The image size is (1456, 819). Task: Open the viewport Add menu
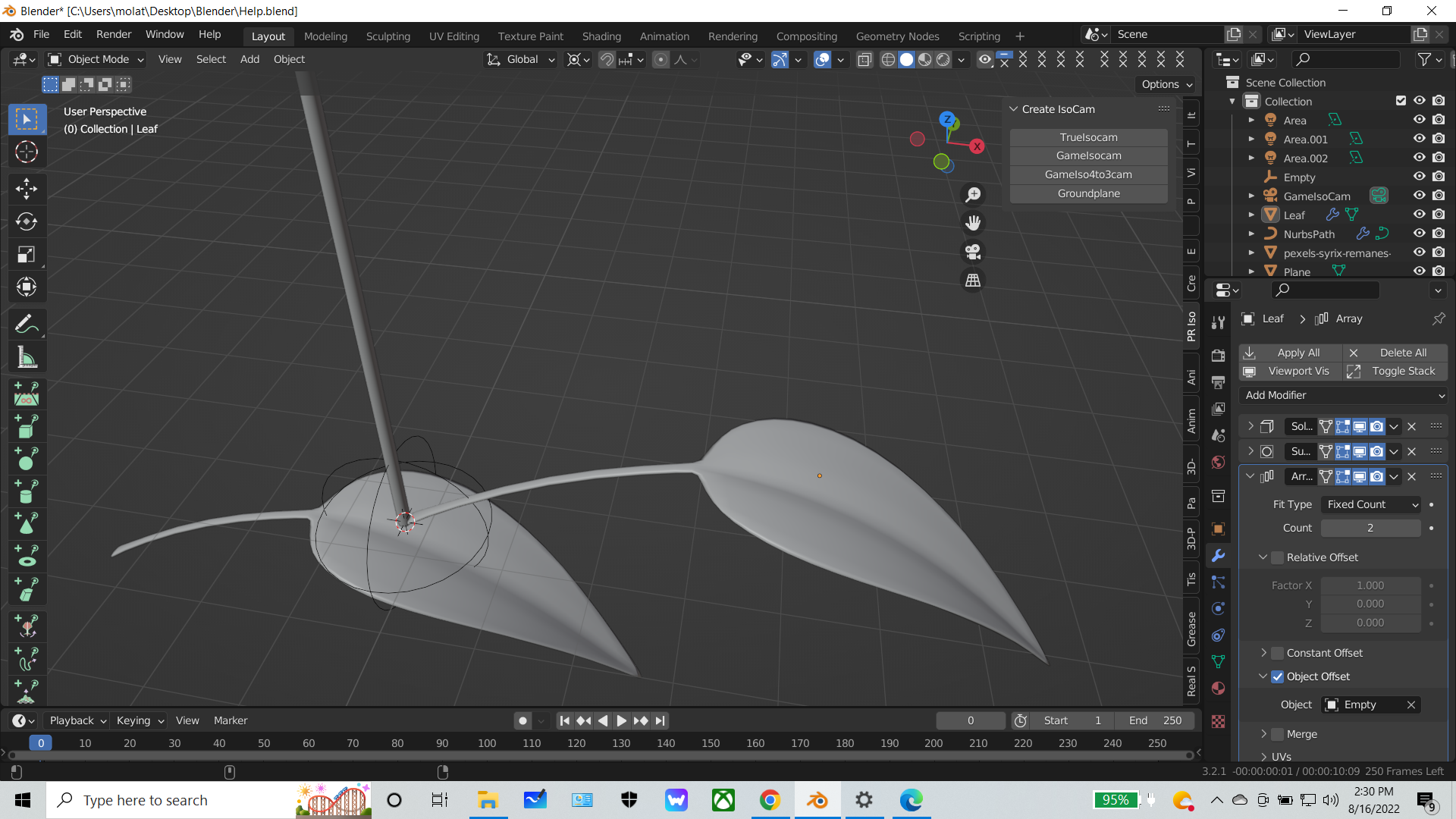(249, 59)
